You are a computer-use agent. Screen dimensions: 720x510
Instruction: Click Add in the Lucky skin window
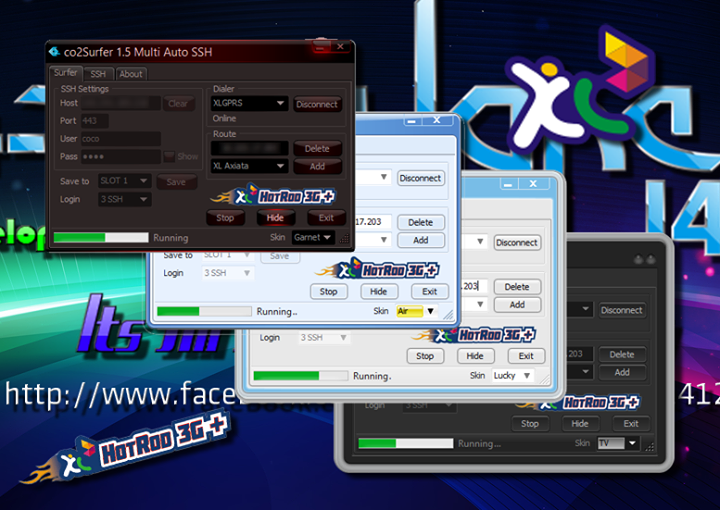point(517,305)
